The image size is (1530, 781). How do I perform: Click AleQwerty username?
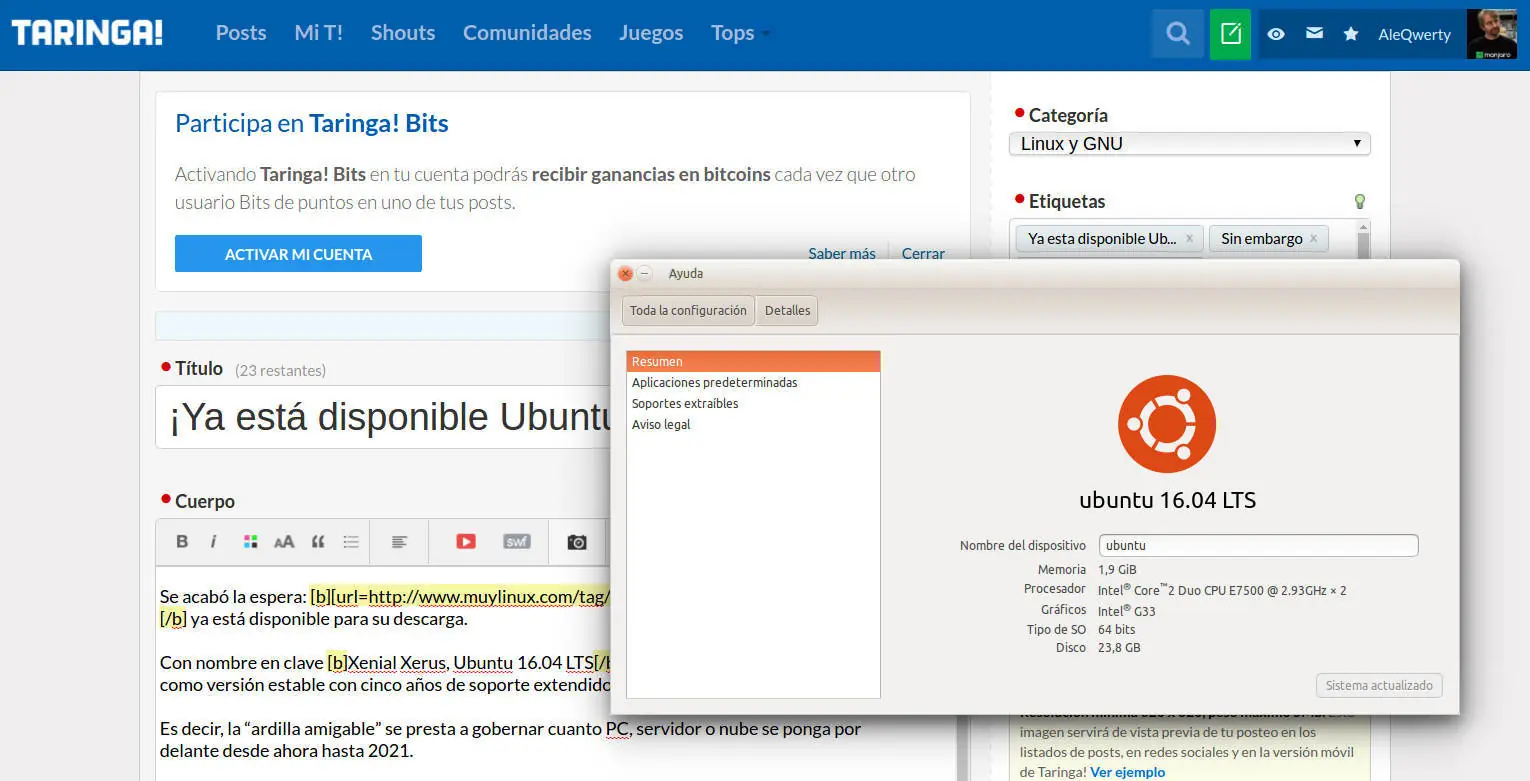click(x=1414, y=34)
